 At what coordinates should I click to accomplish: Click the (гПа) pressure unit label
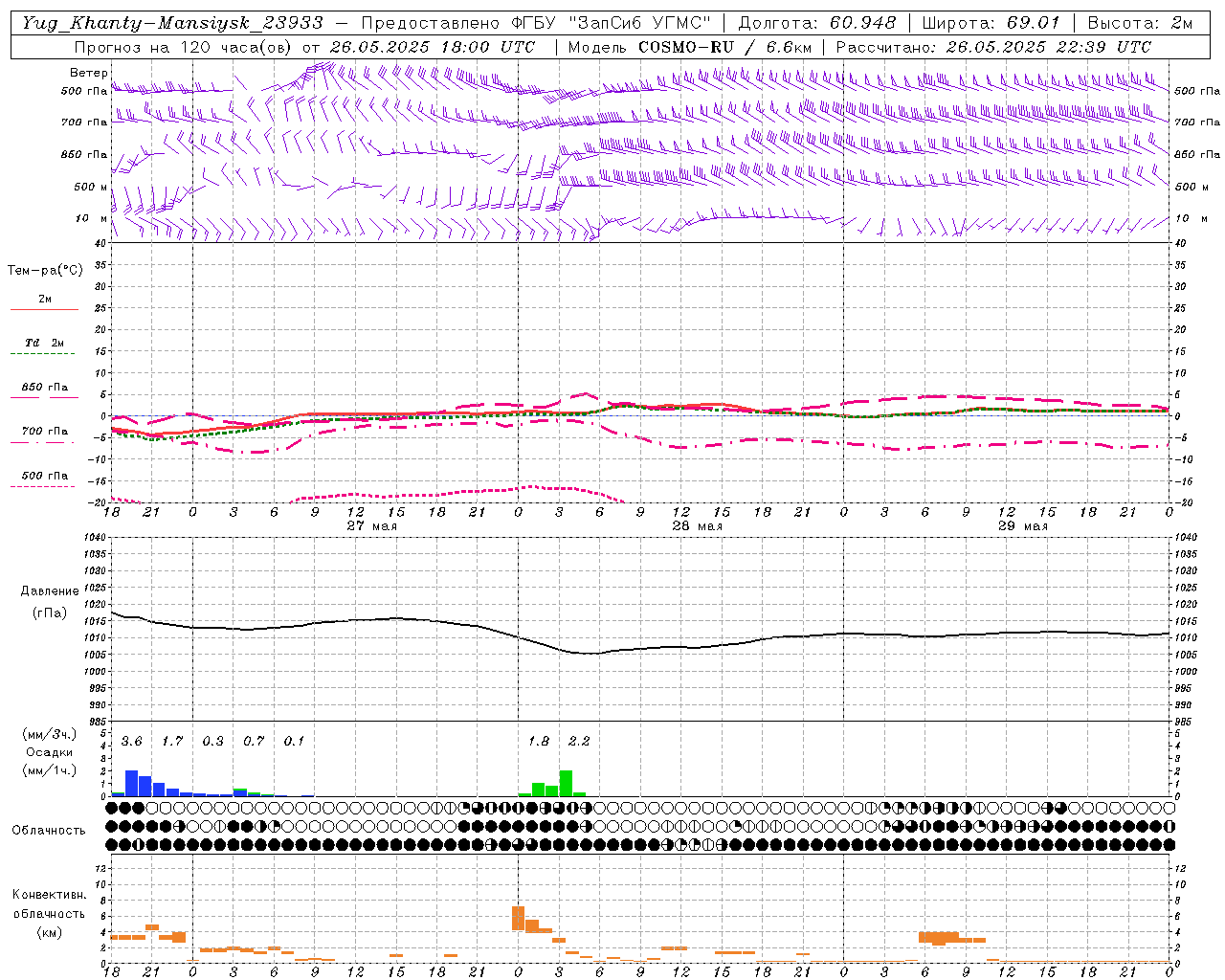pyautogui.click(x=50, y=613)
